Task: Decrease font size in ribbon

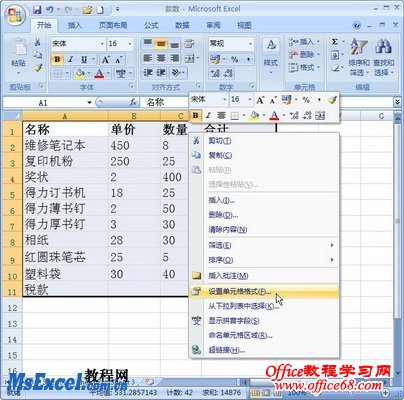Action: pyautogui.click(x=119, y=60)
